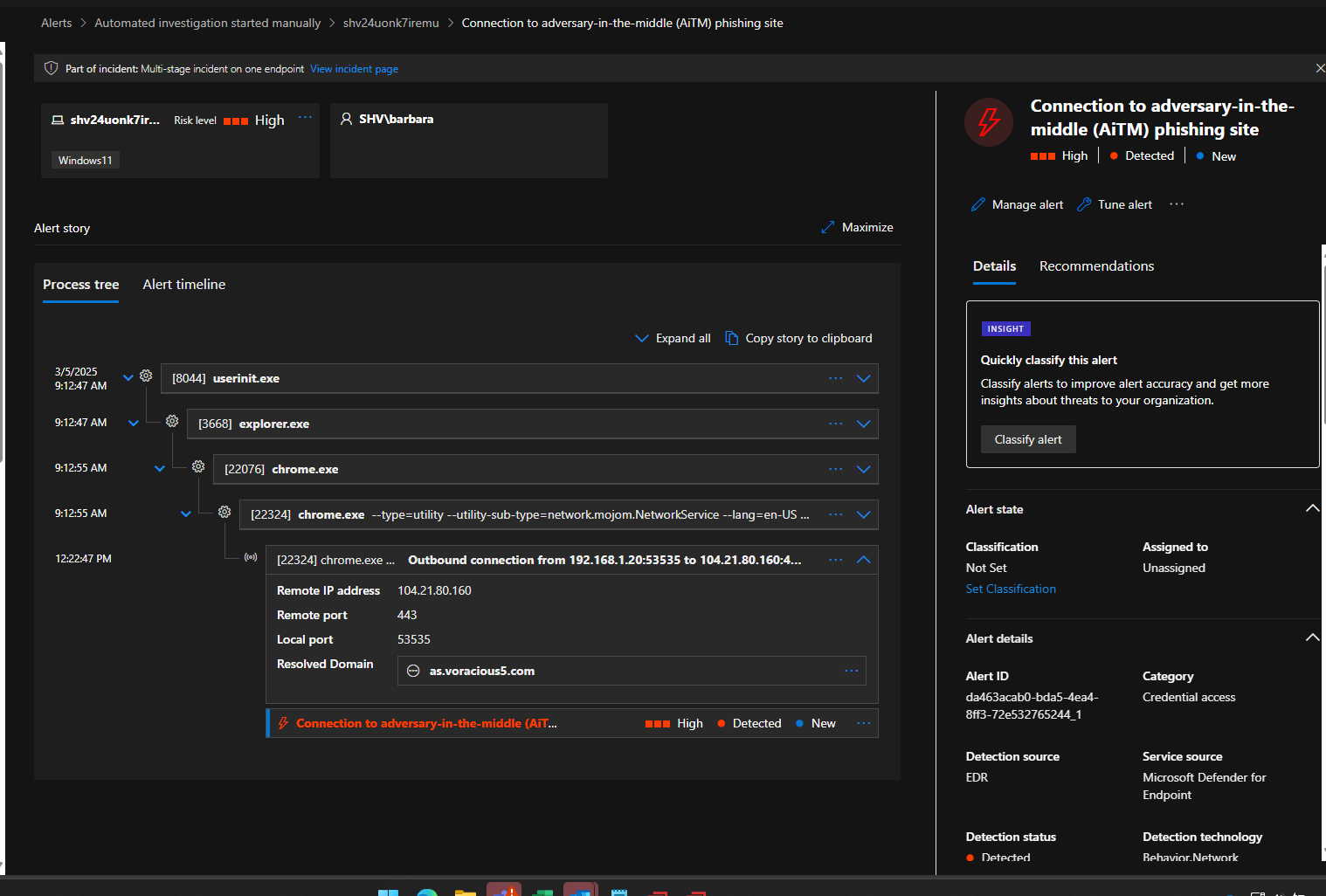Open the Recommendations tab
The image size is (1326, 896).
tap(1096, 266)
